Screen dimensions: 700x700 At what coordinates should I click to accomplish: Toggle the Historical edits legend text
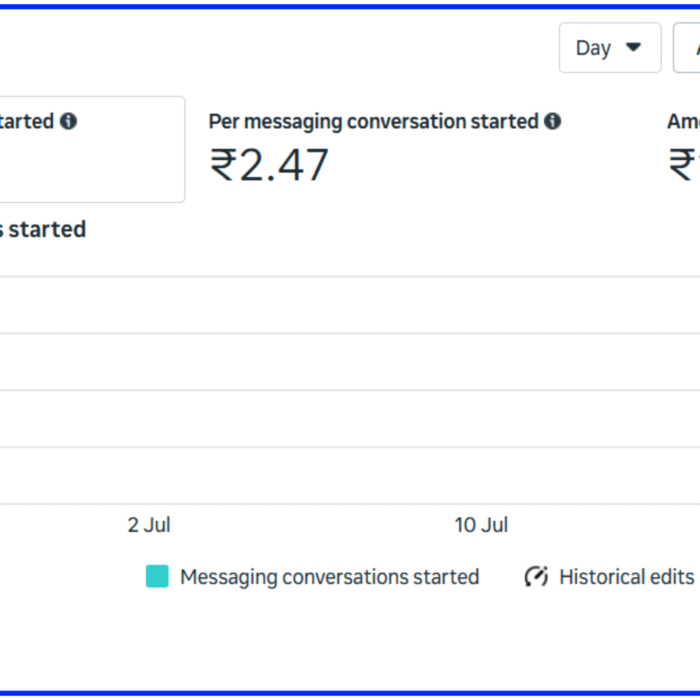626,577
